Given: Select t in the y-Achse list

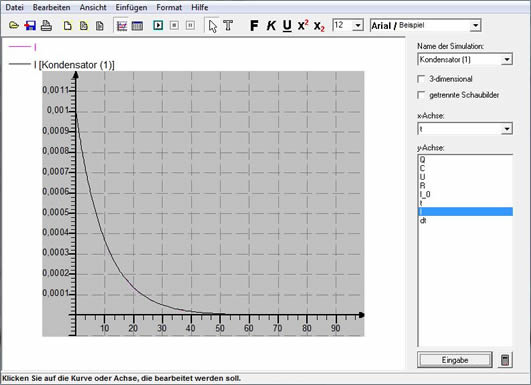Looking at the screenshot, I should coord(466,203).
